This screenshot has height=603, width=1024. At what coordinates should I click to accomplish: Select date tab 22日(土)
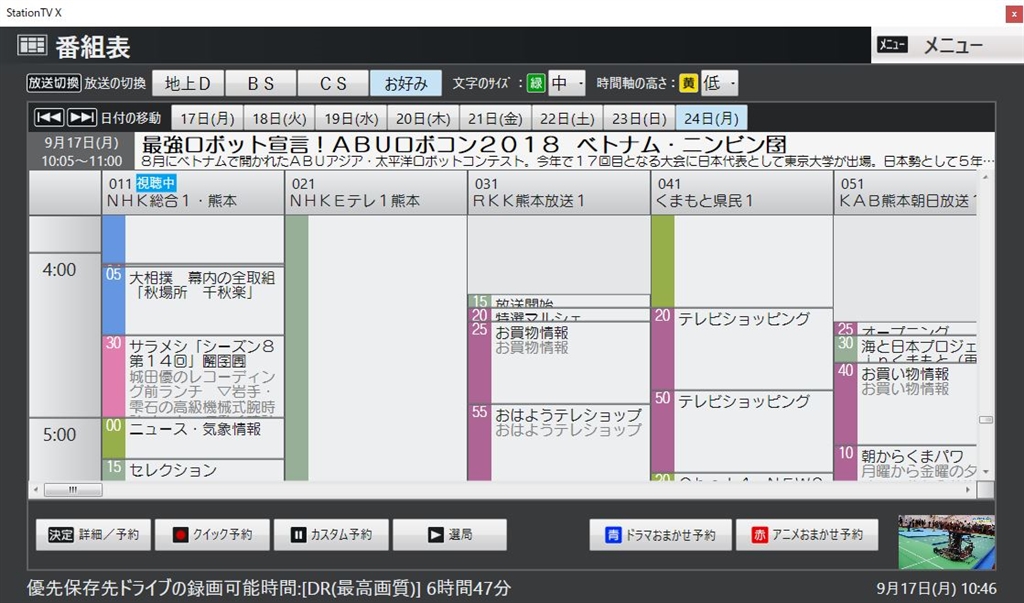[x=567, y=118]
